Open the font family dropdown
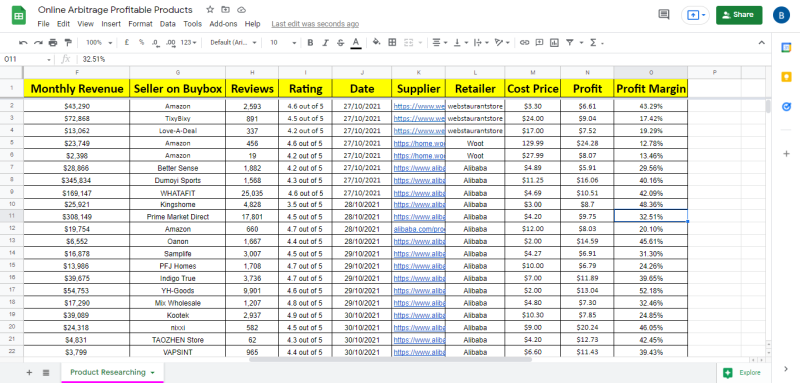 click(x=233, y=43)
